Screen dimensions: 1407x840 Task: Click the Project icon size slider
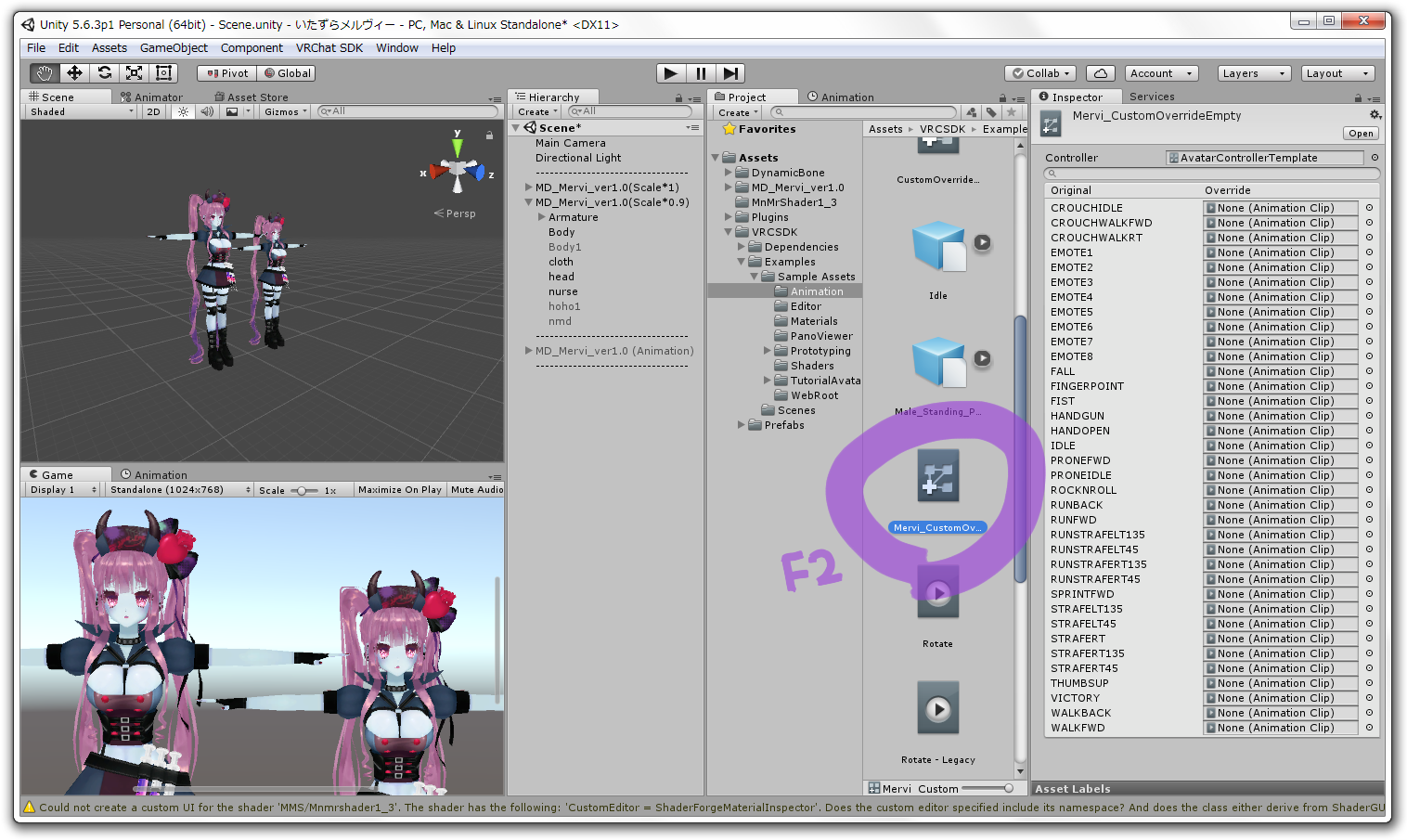[x=987, y=788]
